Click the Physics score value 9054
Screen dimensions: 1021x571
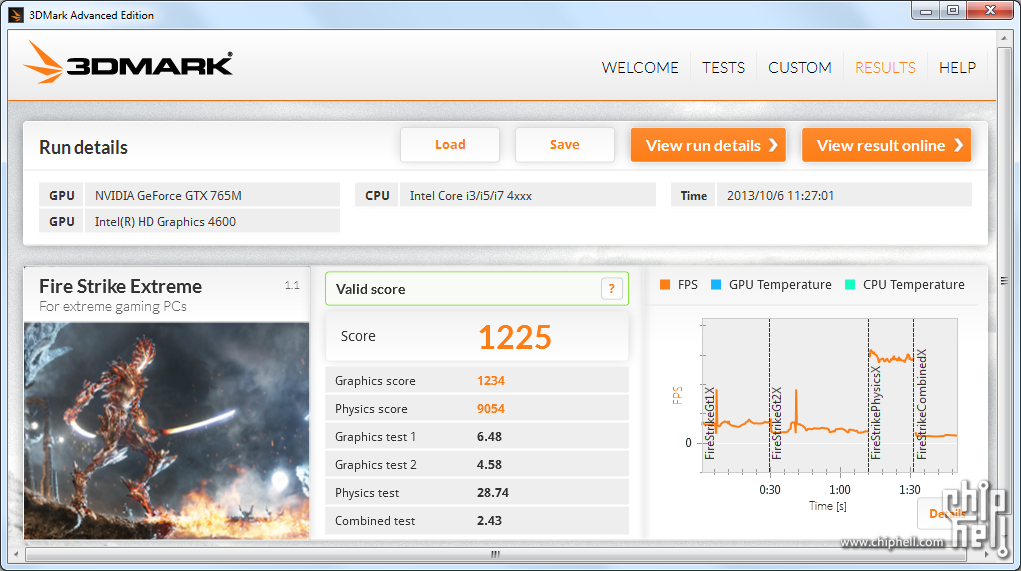point(491,409)
